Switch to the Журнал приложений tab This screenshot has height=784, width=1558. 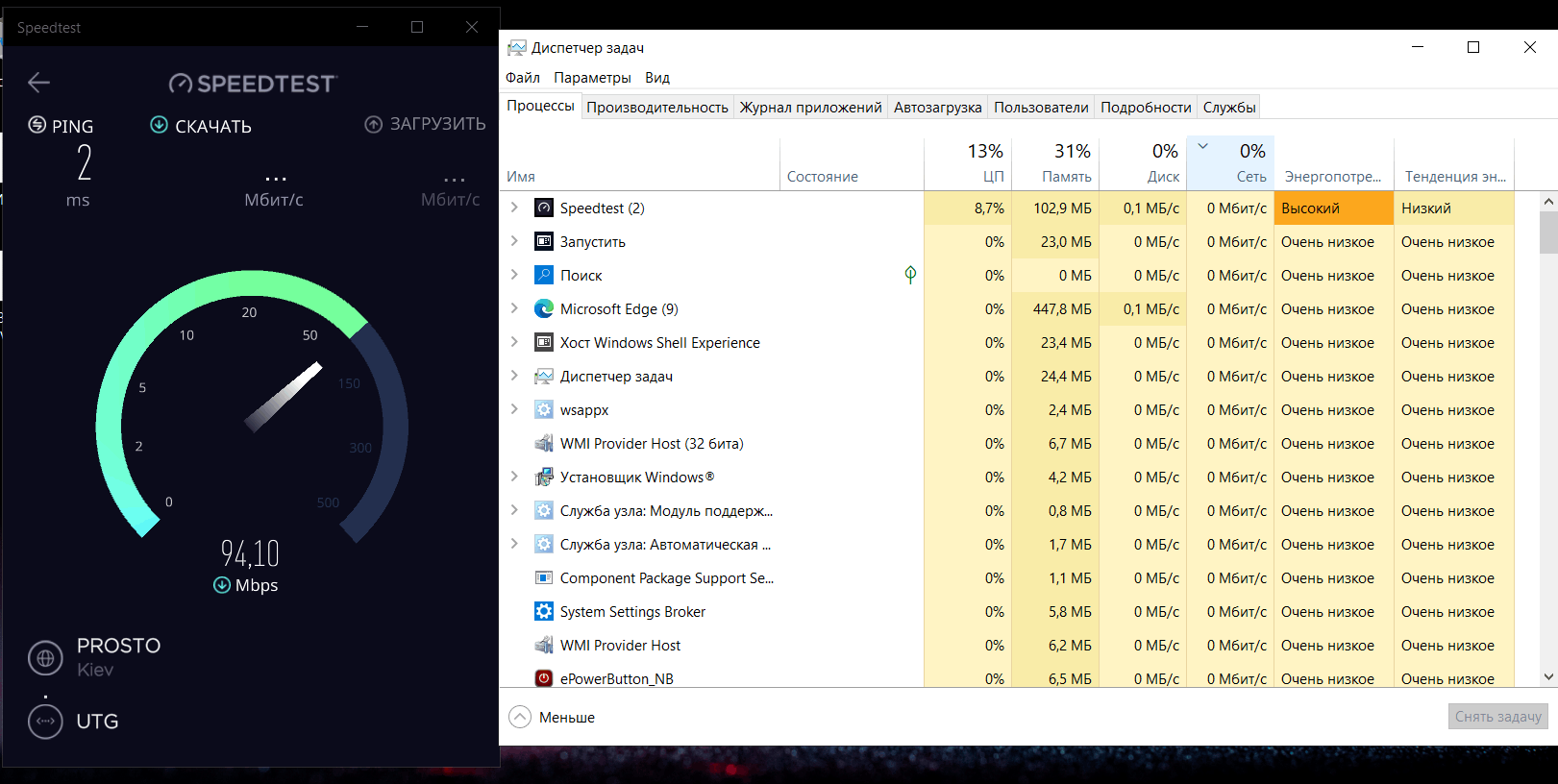[810, 108]
